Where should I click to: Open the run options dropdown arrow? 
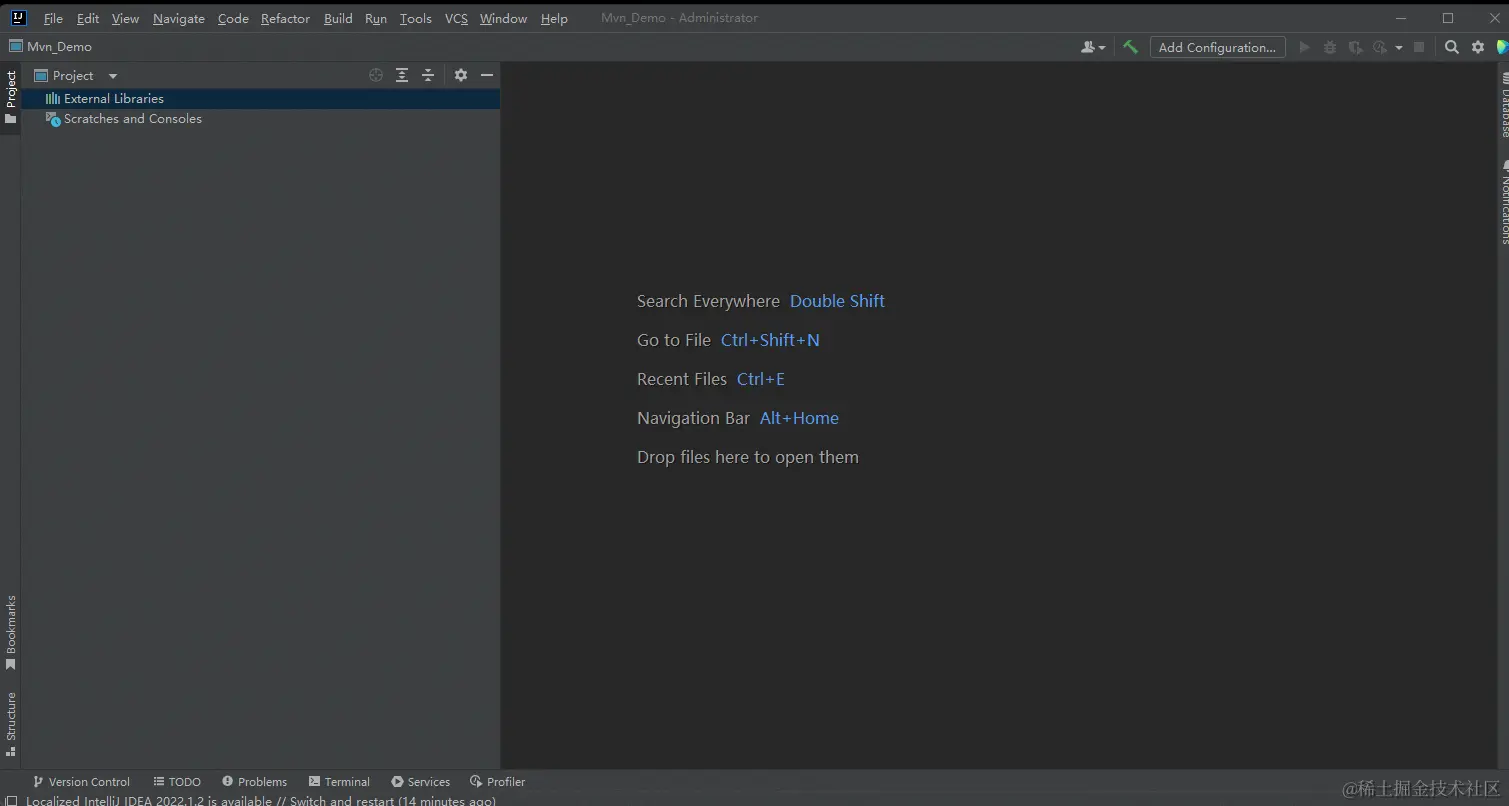point(1398,47)
